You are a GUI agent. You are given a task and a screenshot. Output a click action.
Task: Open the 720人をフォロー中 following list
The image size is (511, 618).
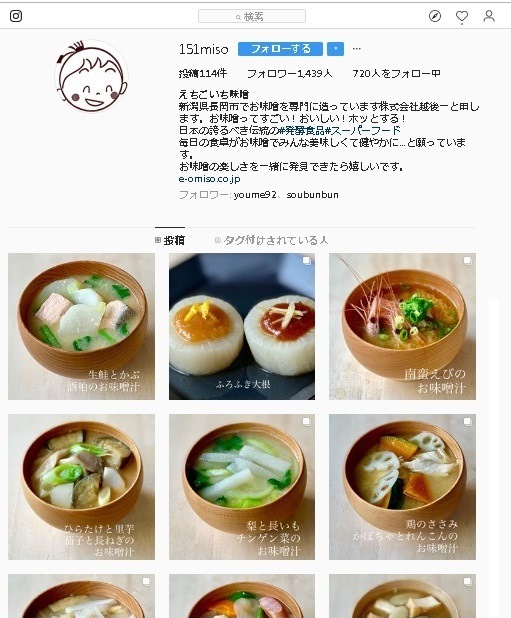(x=396, y=74)
